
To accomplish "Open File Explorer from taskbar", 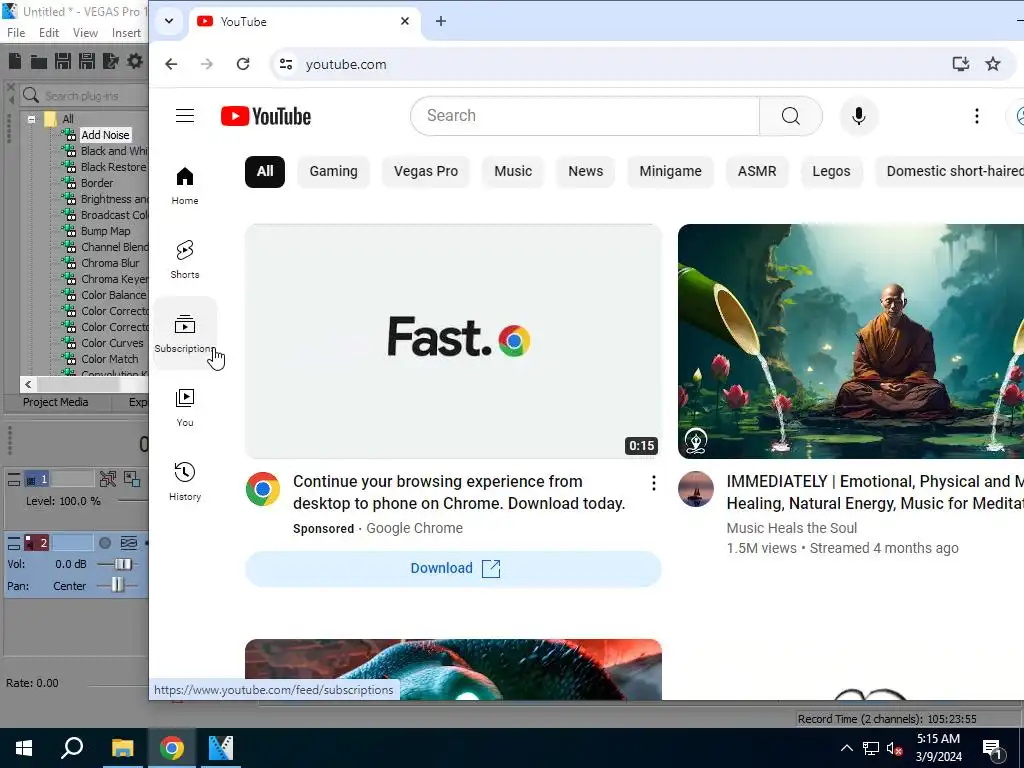I will pyautogui.click(x=122, y=748).
